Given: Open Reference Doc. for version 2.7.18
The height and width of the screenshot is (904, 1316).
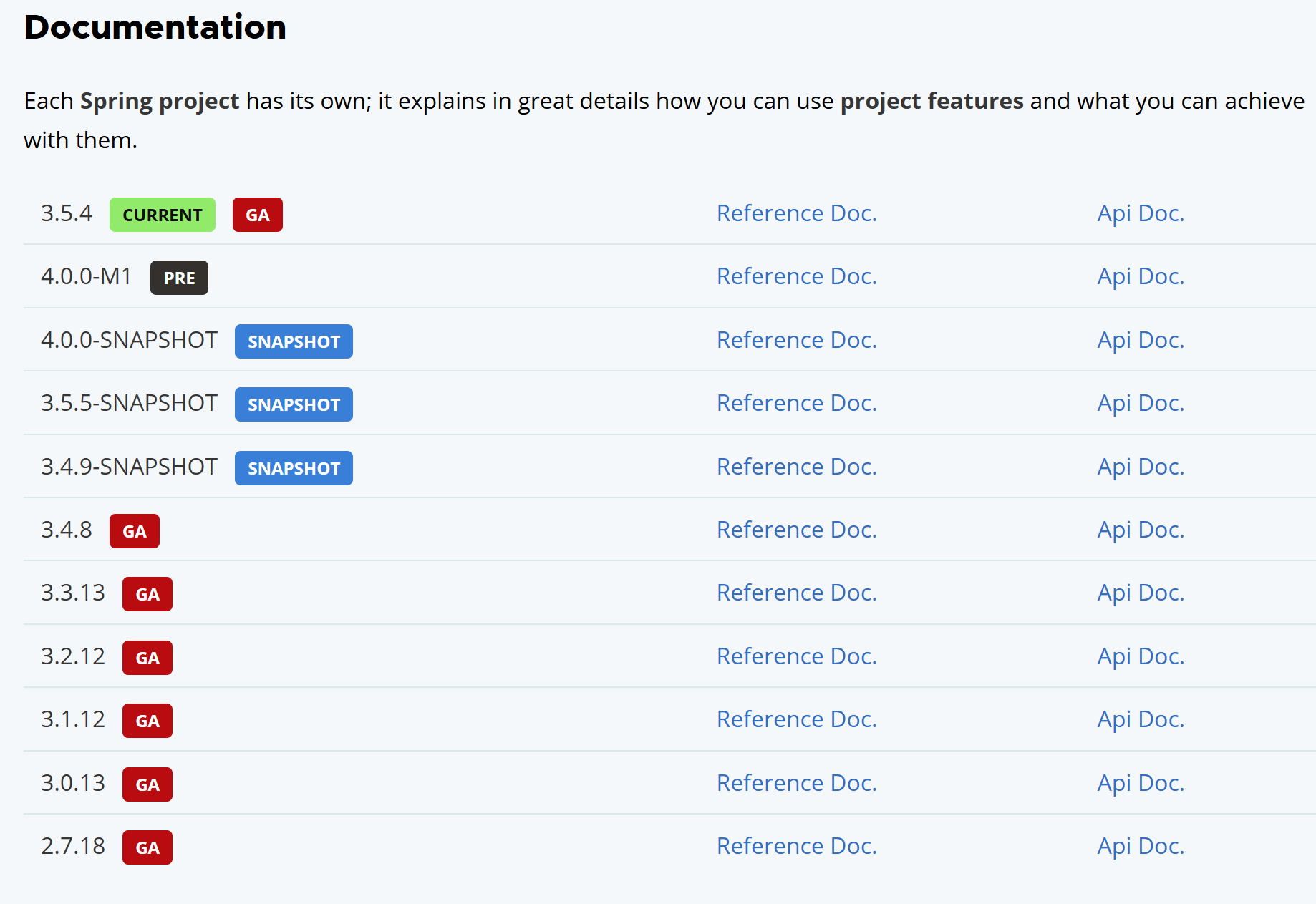Looking at the screenshot, I should (797, 846).
